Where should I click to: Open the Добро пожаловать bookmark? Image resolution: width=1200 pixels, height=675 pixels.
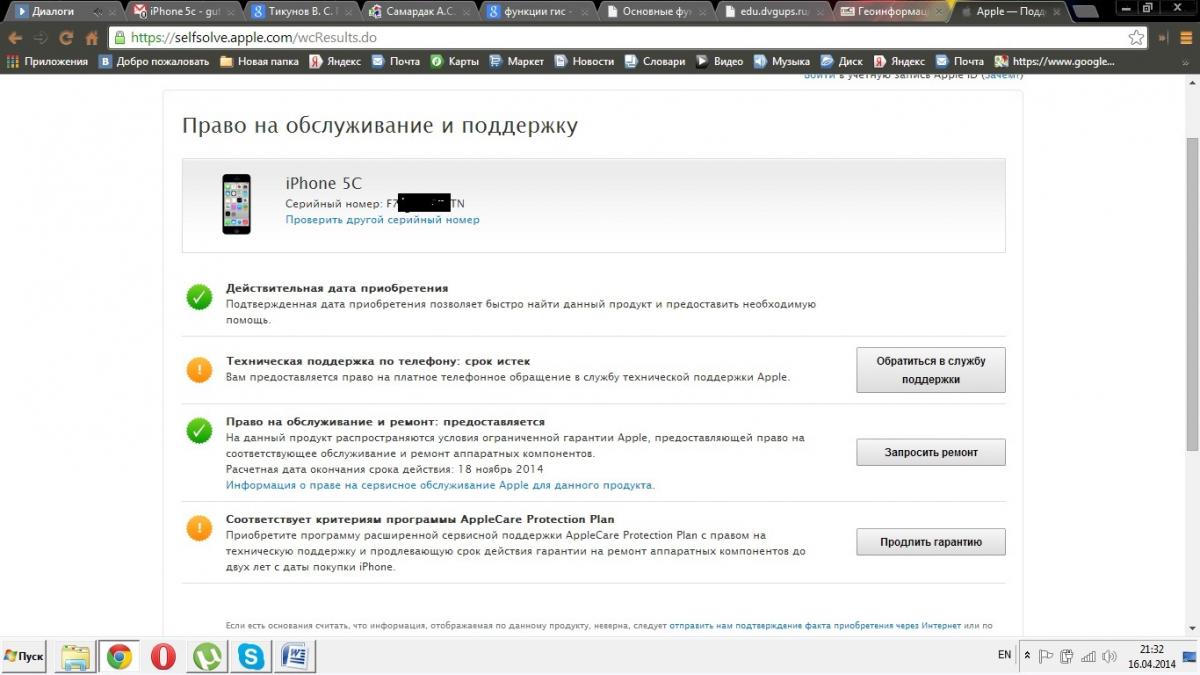pyautogui.click(x=155, y=61)
